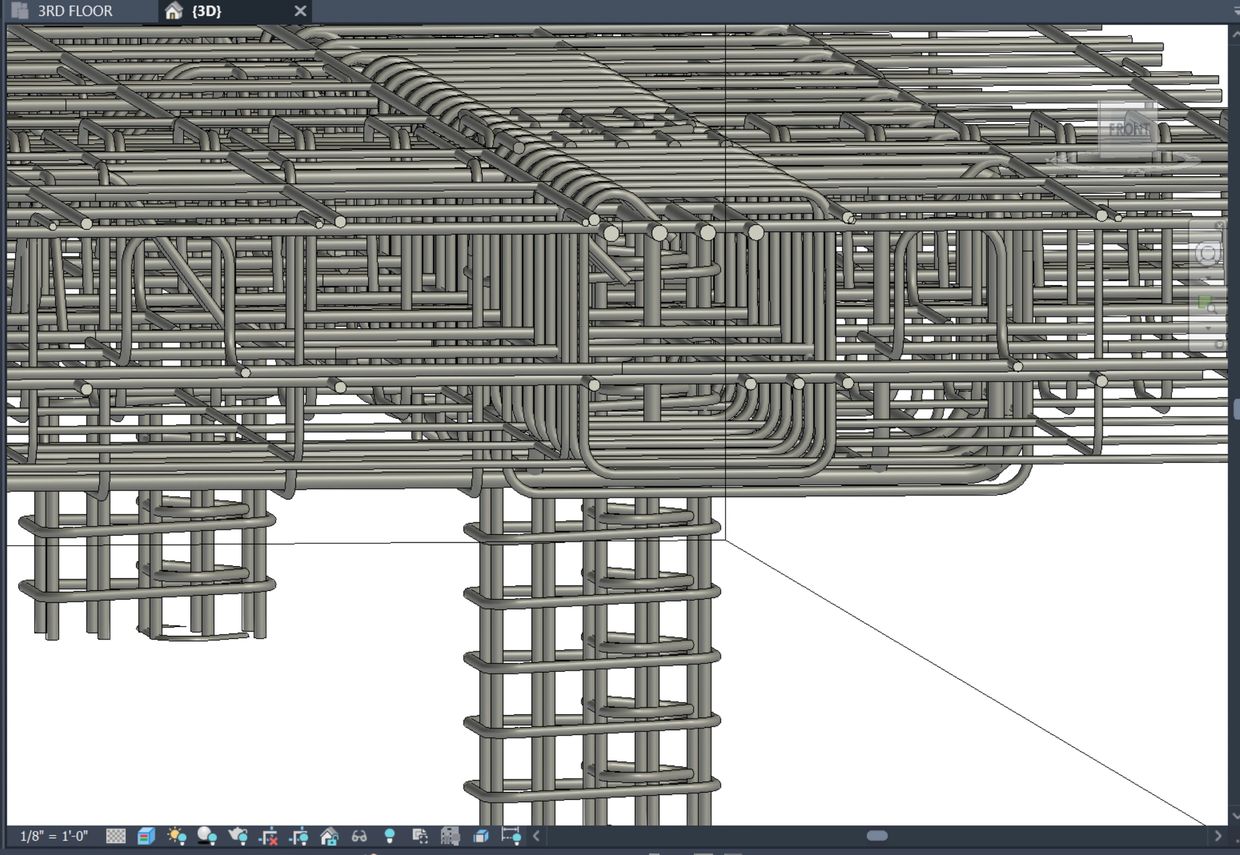Click FRONT face on the ViewCube

click(1128, 129)
